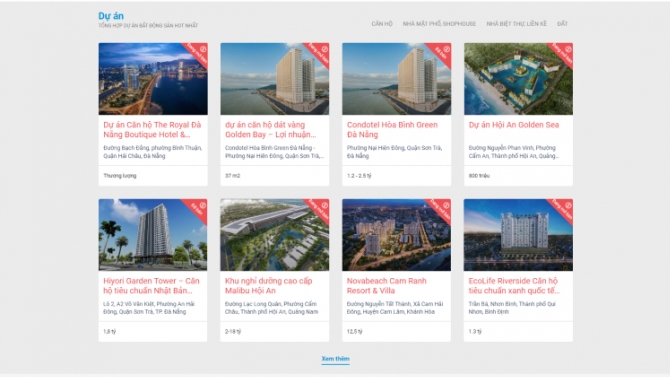The height and width of the screenshot is (377, 670).
Task: Open the ĐẤT category tab
Action: (562, 24)
